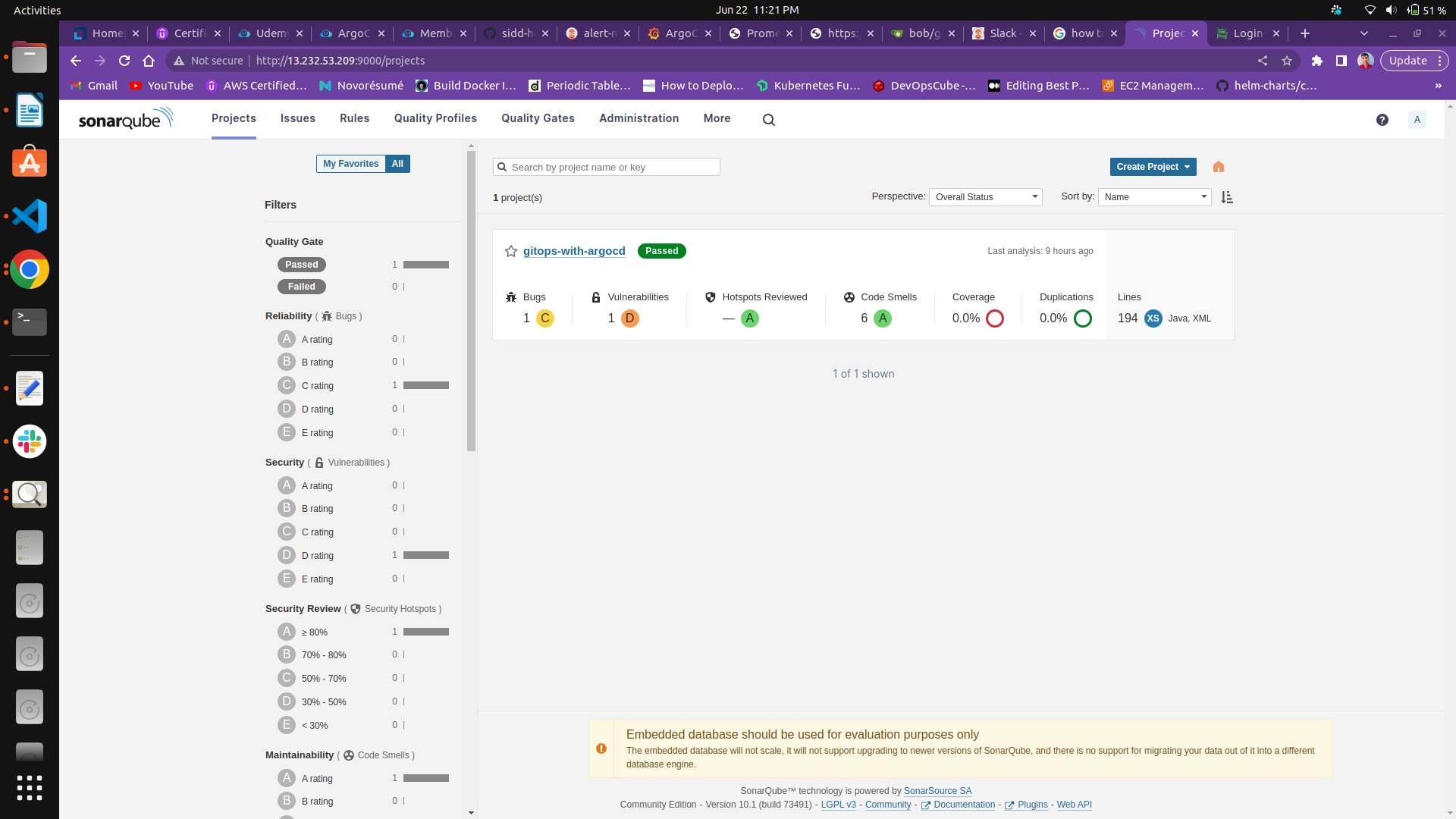Image resolution: width=1456 pixels, height=819 pixels.
Task: Open the Sort by Name dropdown
Action: [1154, 197]
